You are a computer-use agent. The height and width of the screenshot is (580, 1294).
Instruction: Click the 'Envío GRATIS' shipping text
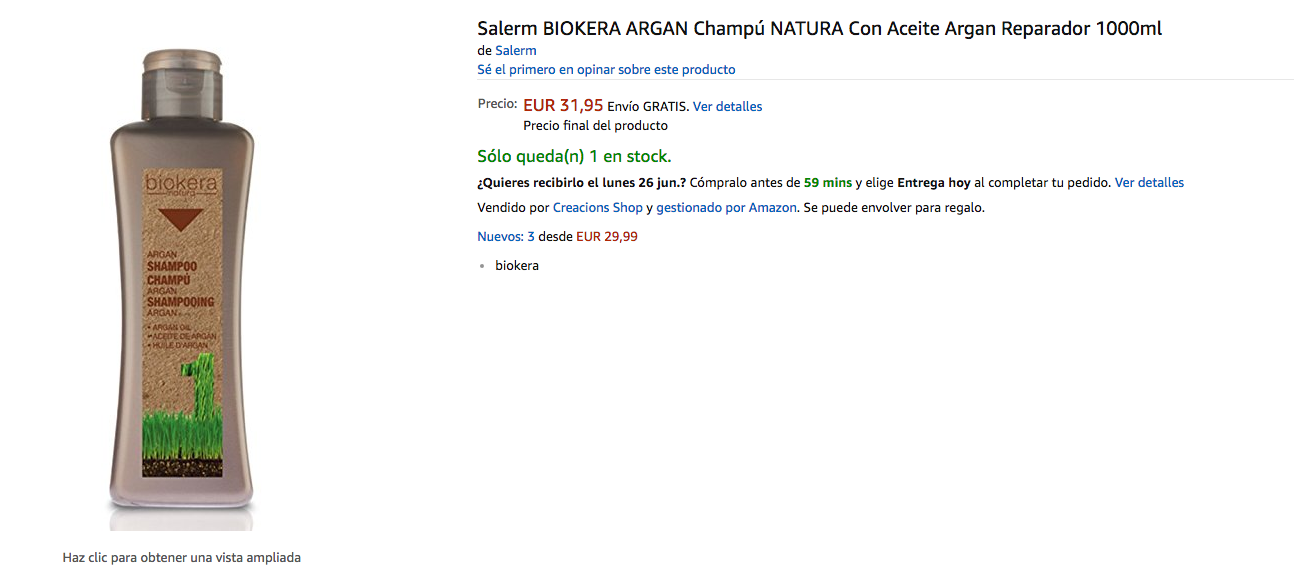pyautogui.click(x=648, y=107)
